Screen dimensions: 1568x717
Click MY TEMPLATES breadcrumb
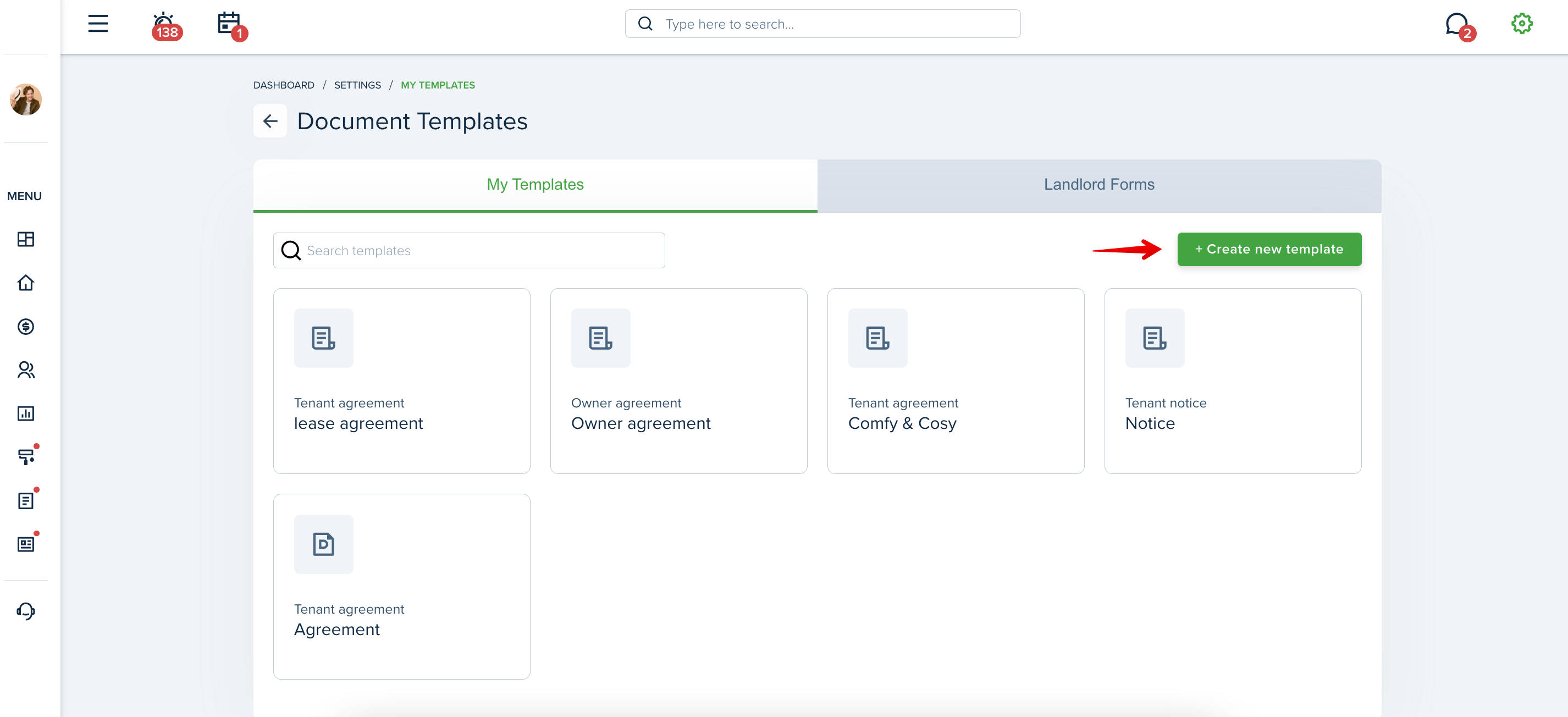(438, 85)
